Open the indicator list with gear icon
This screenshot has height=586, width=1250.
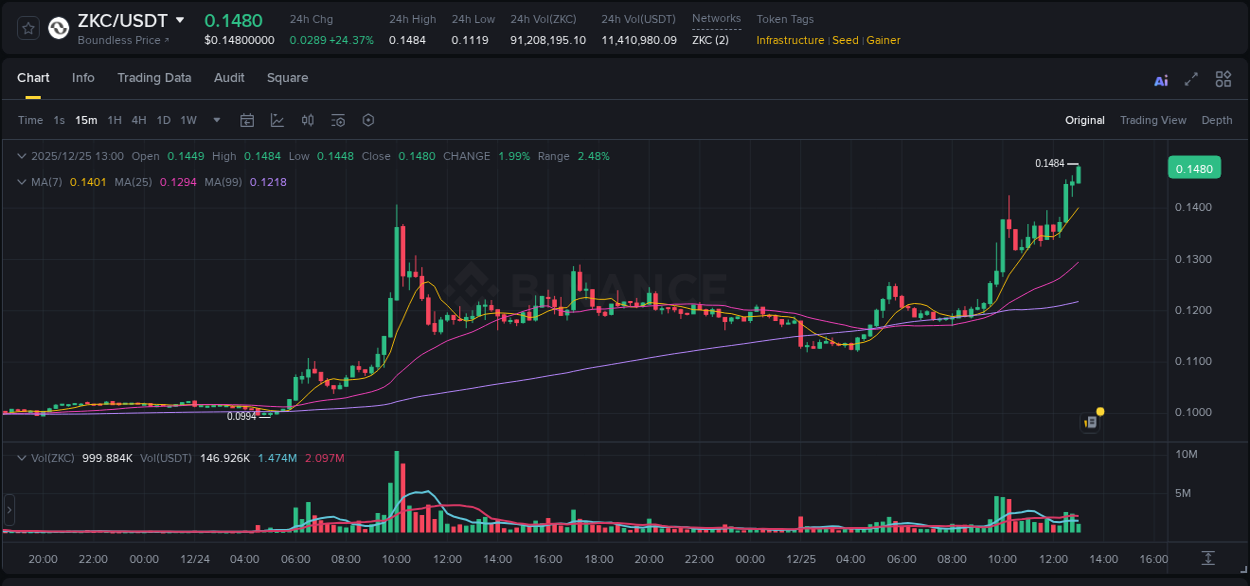338,120
